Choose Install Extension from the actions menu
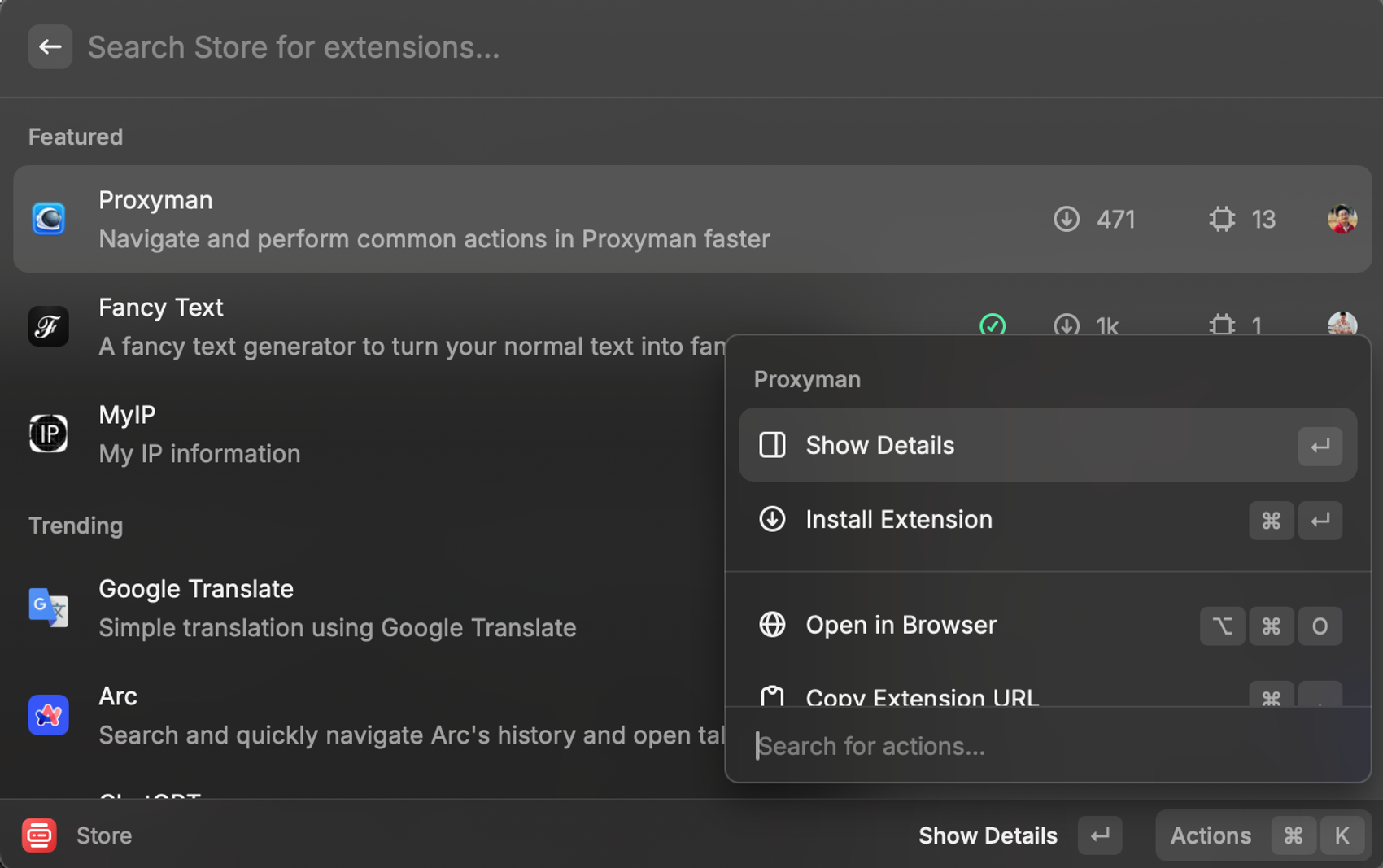Viewport: 1383px width, 868px height. [1048, 519]
